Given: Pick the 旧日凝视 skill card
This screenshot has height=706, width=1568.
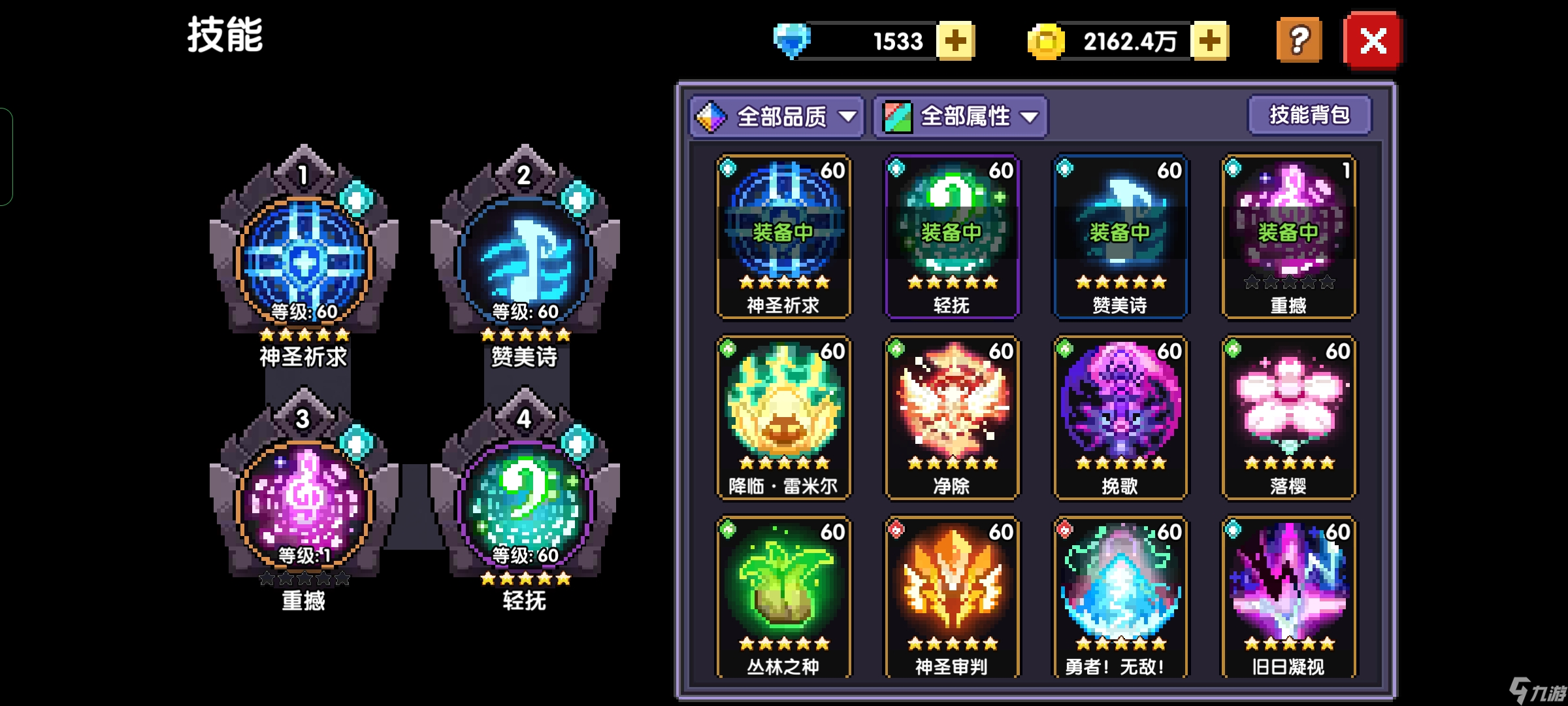Looking at the screenshot, I should [1289, 597].
